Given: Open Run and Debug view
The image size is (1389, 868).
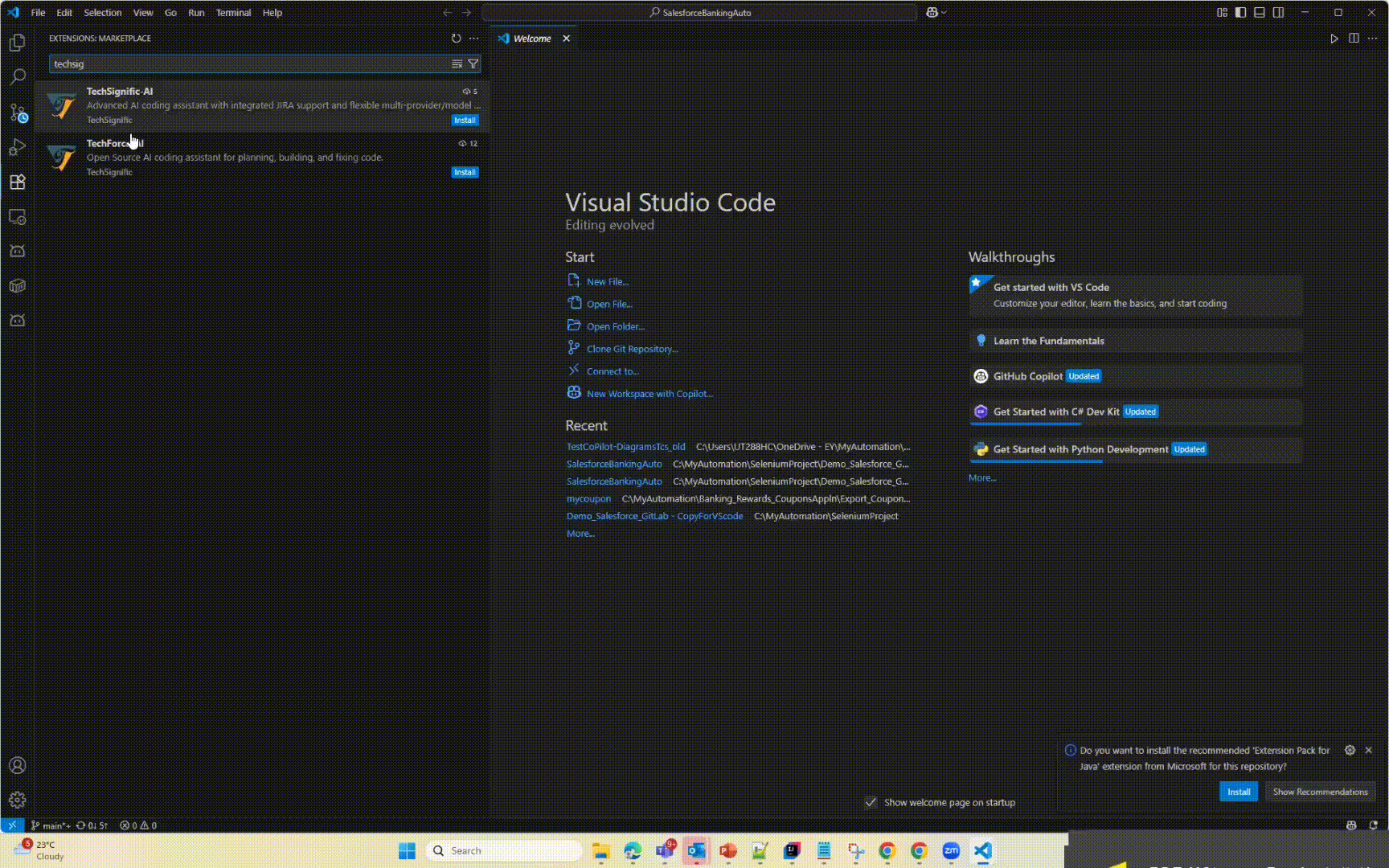Looking at the screenshot, I should [17, 147].
